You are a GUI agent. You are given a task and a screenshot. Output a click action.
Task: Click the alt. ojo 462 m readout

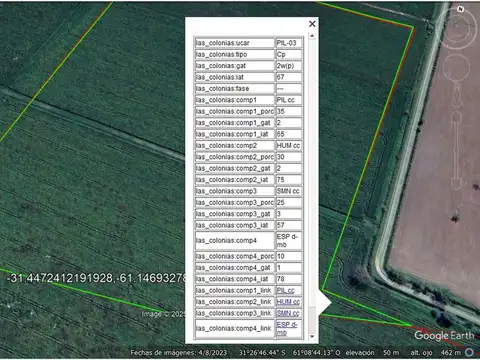(x=436, y=352)
